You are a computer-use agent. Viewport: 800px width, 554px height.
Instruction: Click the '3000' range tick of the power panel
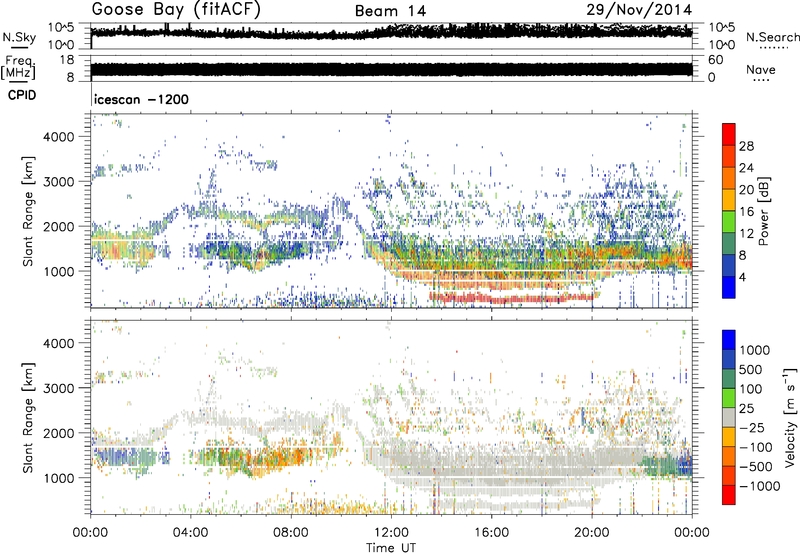click(59, 182)
